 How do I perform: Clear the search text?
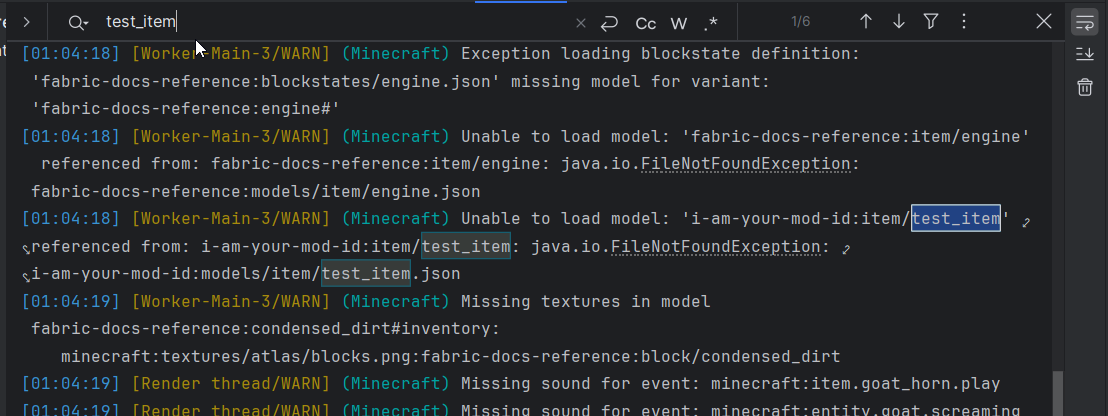581,22
